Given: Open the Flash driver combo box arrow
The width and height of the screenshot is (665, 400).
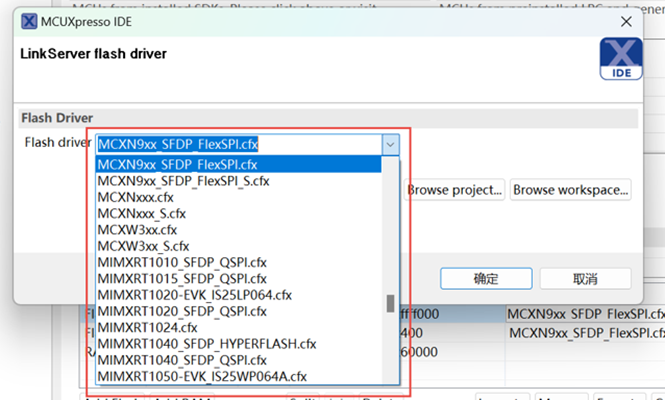Looking at the screenshot, I should point(390,145).
